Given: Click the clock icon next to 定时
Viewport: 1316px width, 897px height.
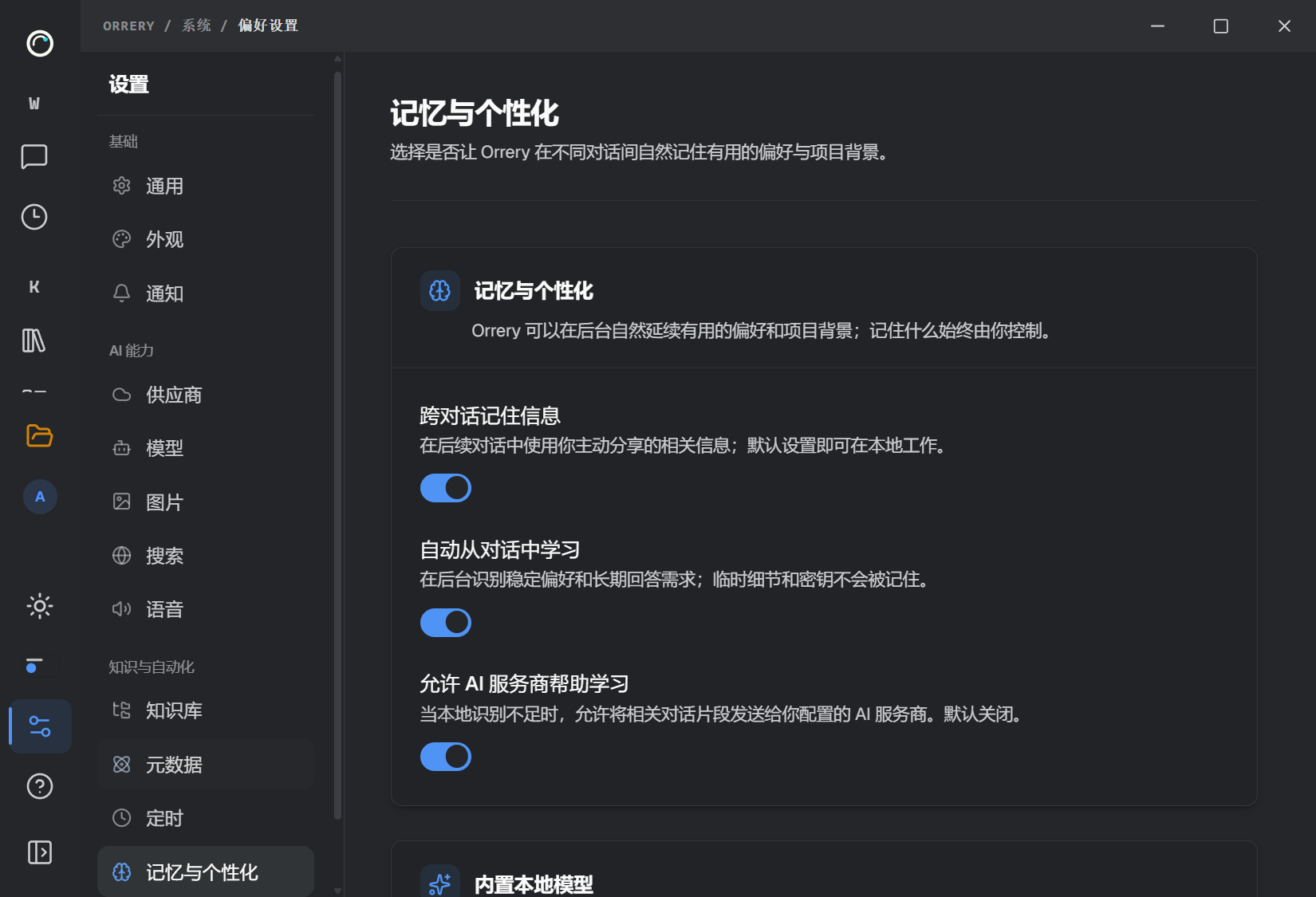Looking at the screenshot, I should (121, 818).
